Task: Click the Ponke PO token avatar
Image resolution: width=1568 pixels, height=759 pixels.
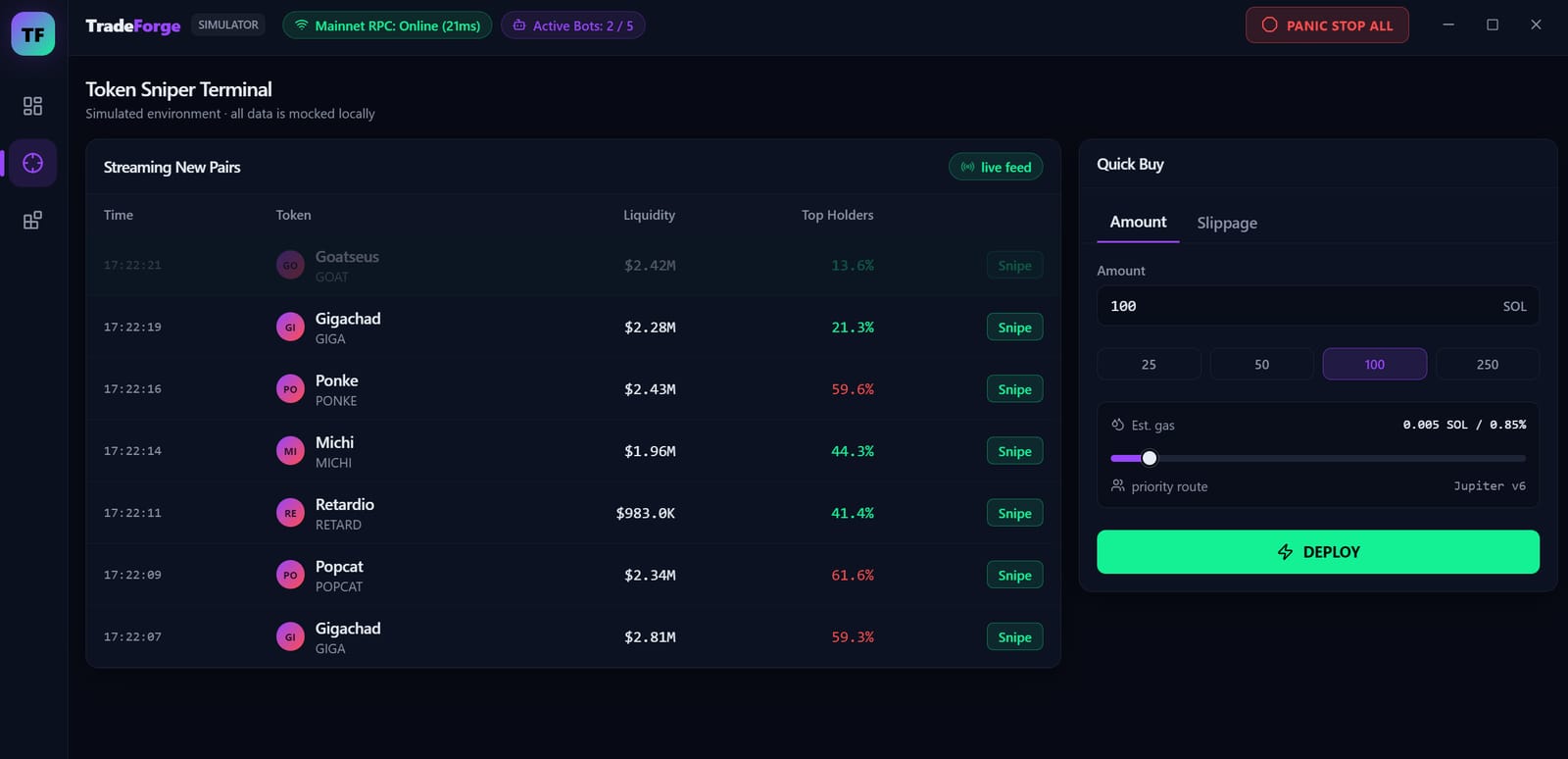Action: point(290,389)
